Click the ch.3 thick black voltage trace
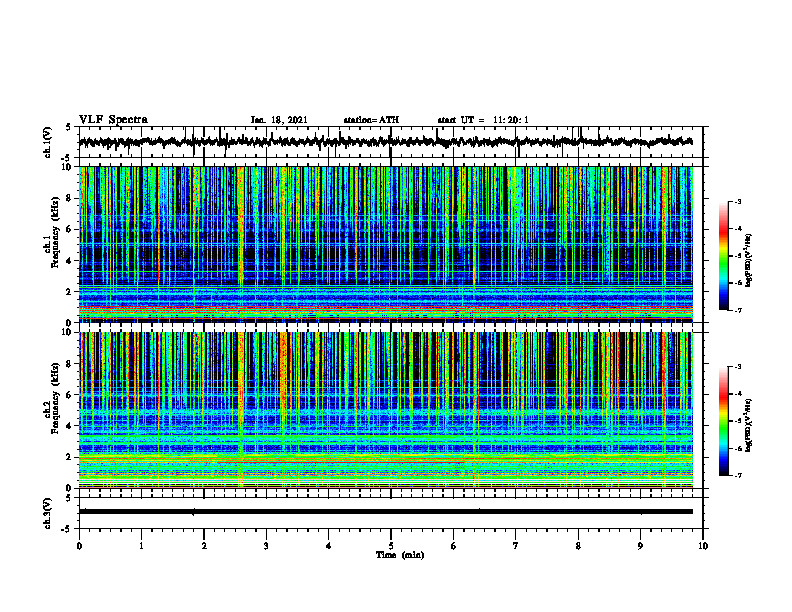The height and width of the screenshot is (612, 792). click(385, 512)
